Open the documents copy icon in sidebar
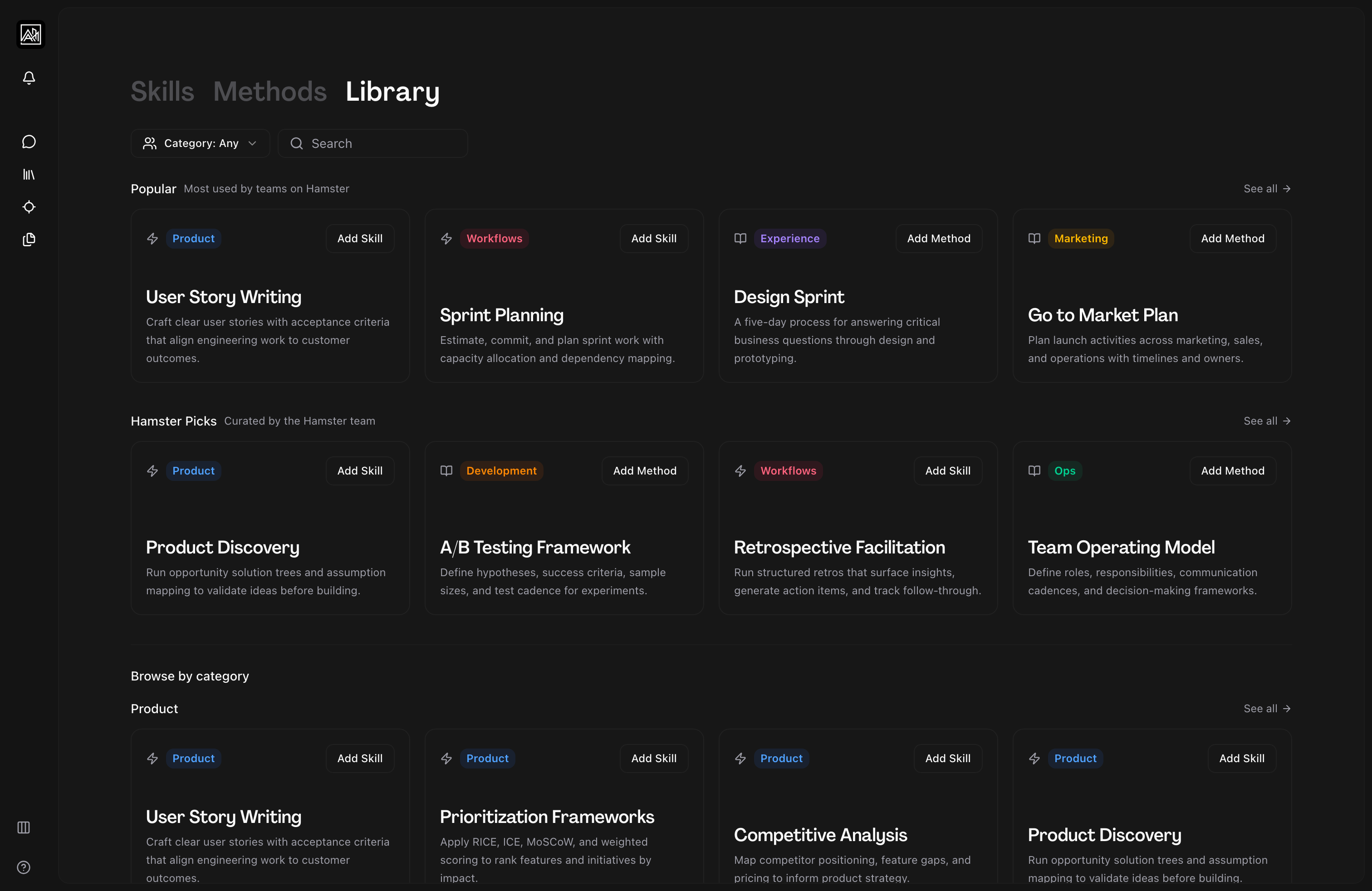The width and height of the screenshot is (1372, 891). [29, 239]
